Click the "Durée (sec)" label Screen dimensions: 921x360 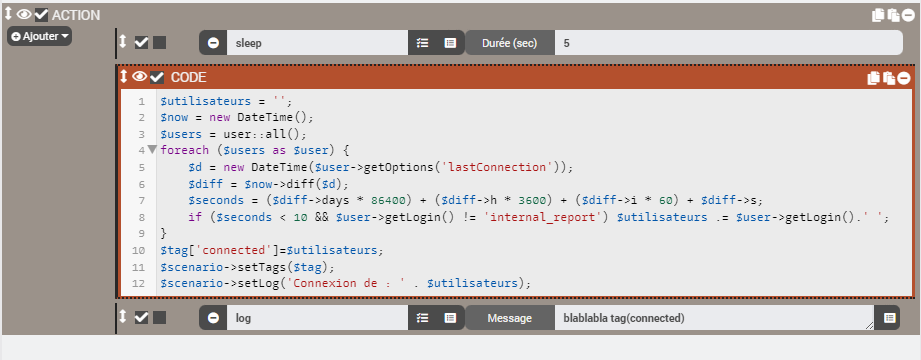point(509,43)
